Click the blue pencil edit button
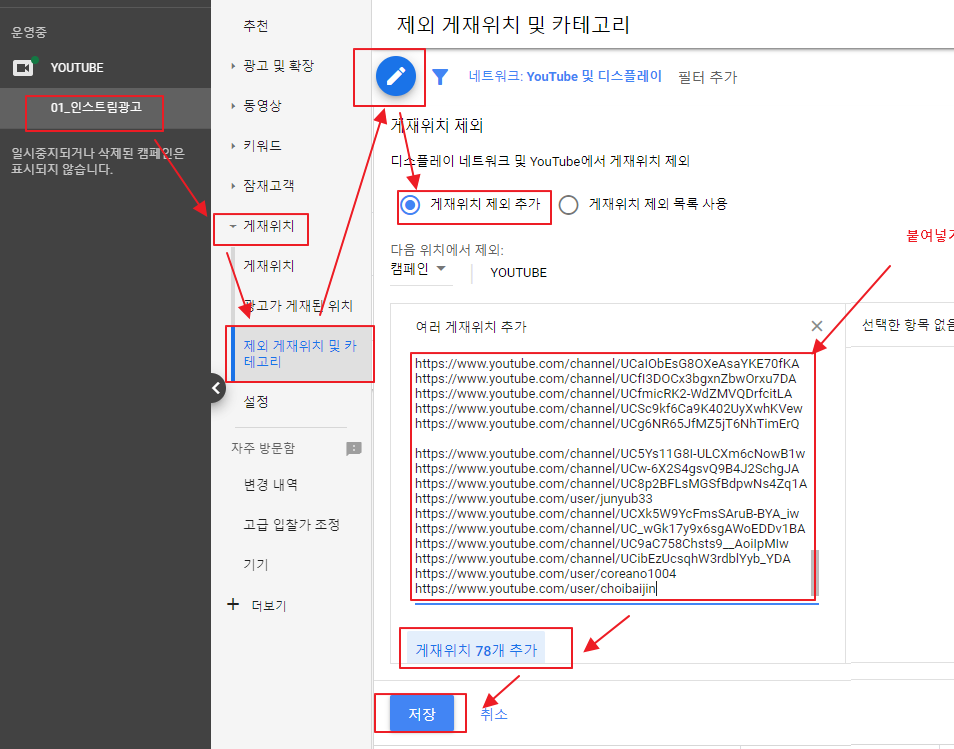Viewport: 954px width, 749px height. coord(395,76)
